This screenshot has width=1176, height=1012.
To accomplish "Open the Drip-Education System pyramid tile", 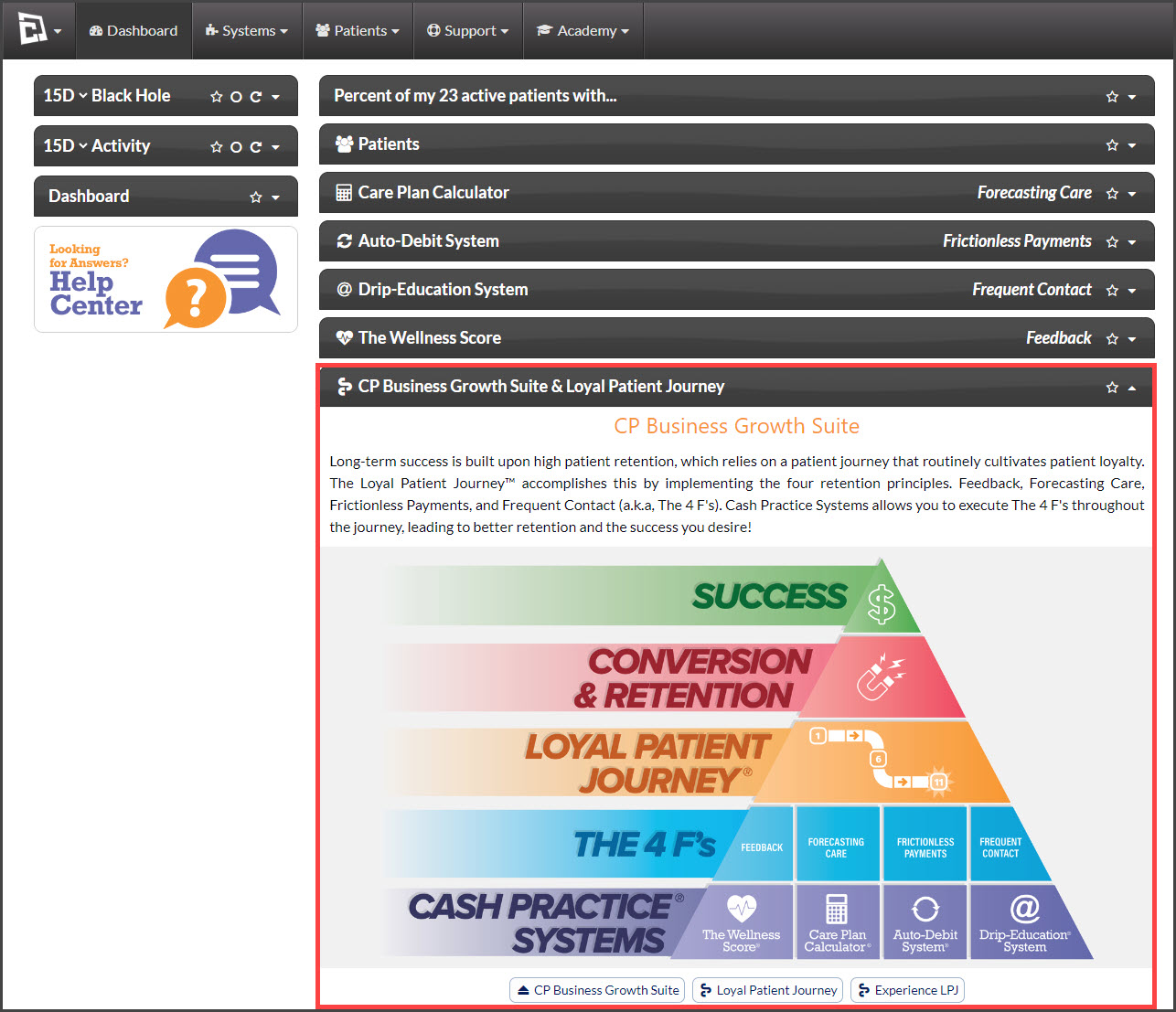I will coord(1026,921).
